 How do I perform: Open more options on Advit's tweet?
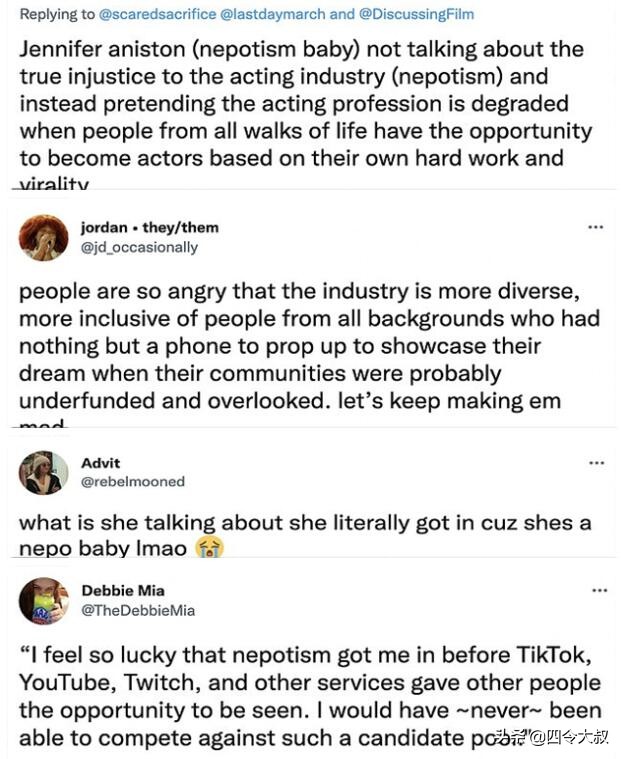[x=596, y=463]
